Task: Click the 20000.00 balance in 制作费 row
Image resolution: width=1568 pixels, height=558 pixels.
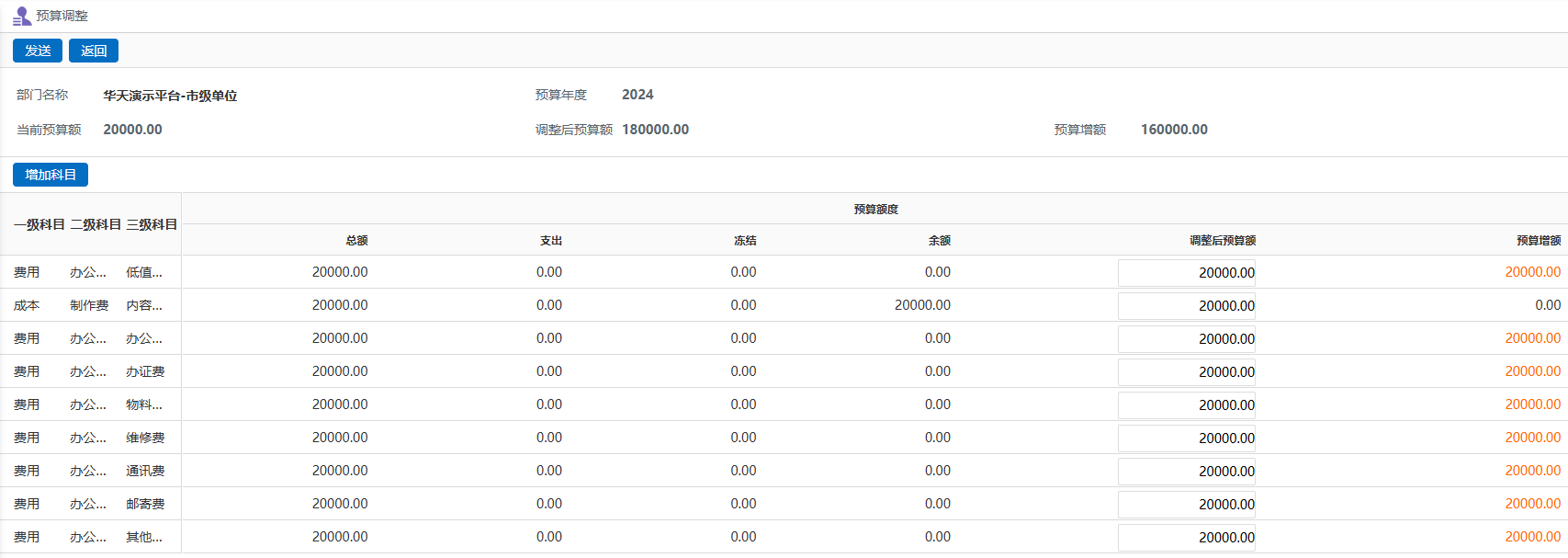Action: pos(922,305)
